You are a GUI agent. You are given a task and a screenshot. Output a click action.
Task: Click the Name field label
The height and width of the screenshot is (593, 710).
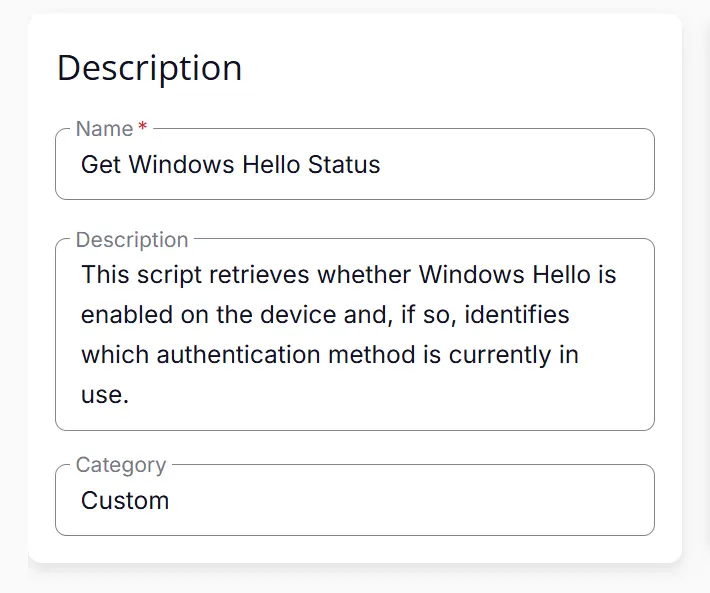pyautogui.click(x=104, y=129)
